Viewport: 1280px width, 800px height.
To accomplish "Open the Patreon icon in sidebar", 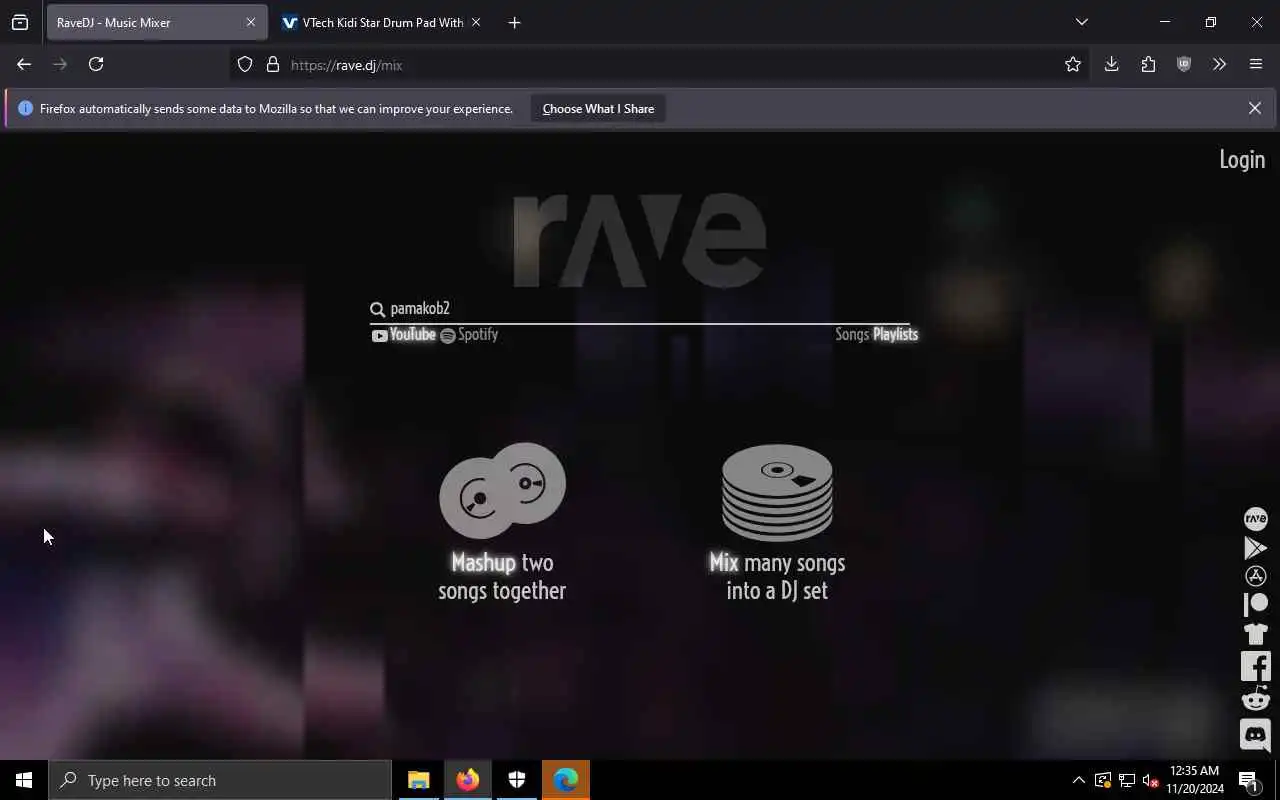I will click(x=1255, y=604).
